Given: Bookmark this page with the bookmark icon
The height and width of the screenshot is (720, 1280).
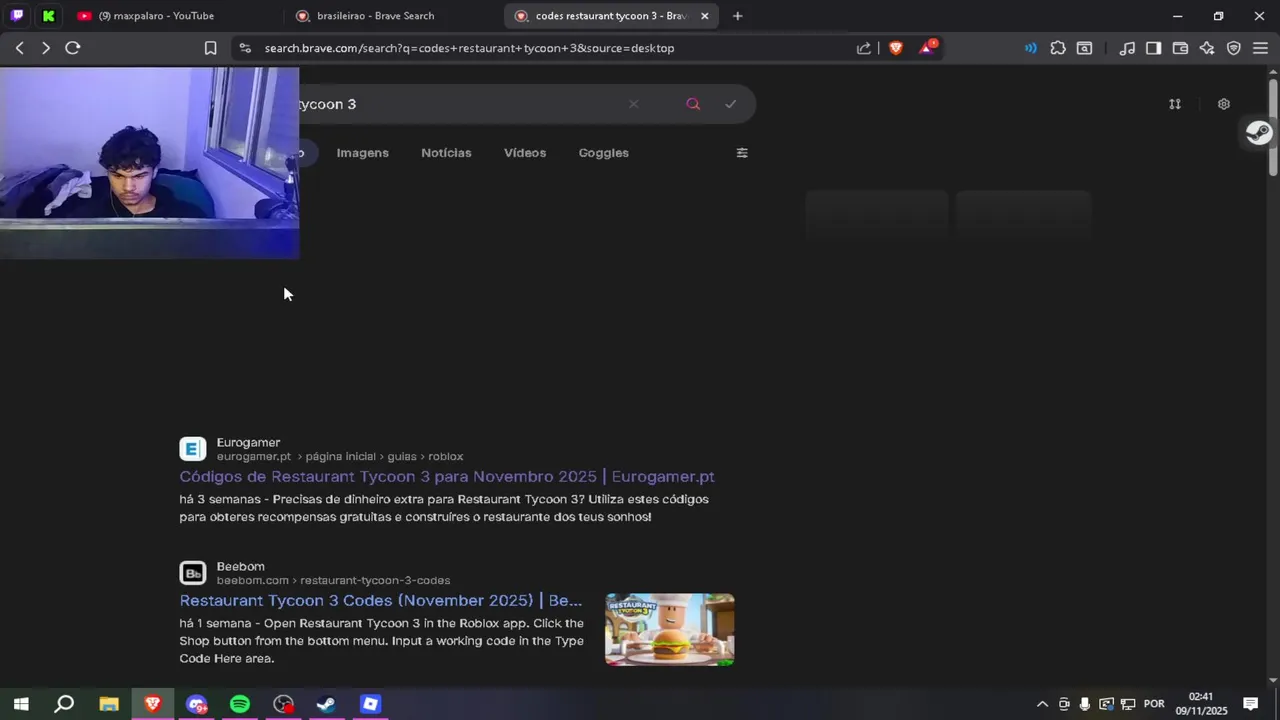Looking at the screenshot, I should pyautogui.click(x=210, y=48).
